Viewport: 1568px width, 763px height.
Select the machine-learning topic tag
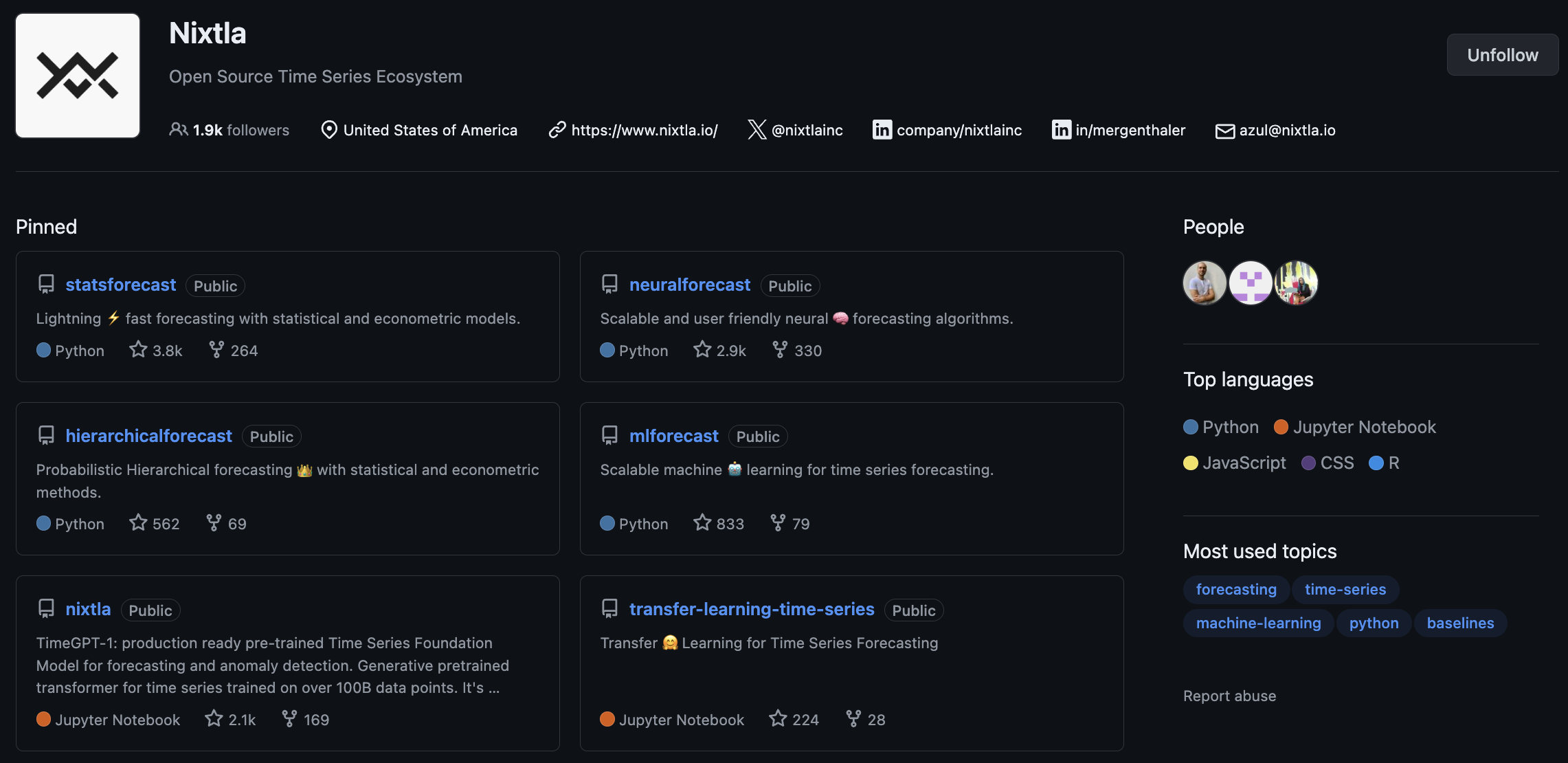point(1258,623)
